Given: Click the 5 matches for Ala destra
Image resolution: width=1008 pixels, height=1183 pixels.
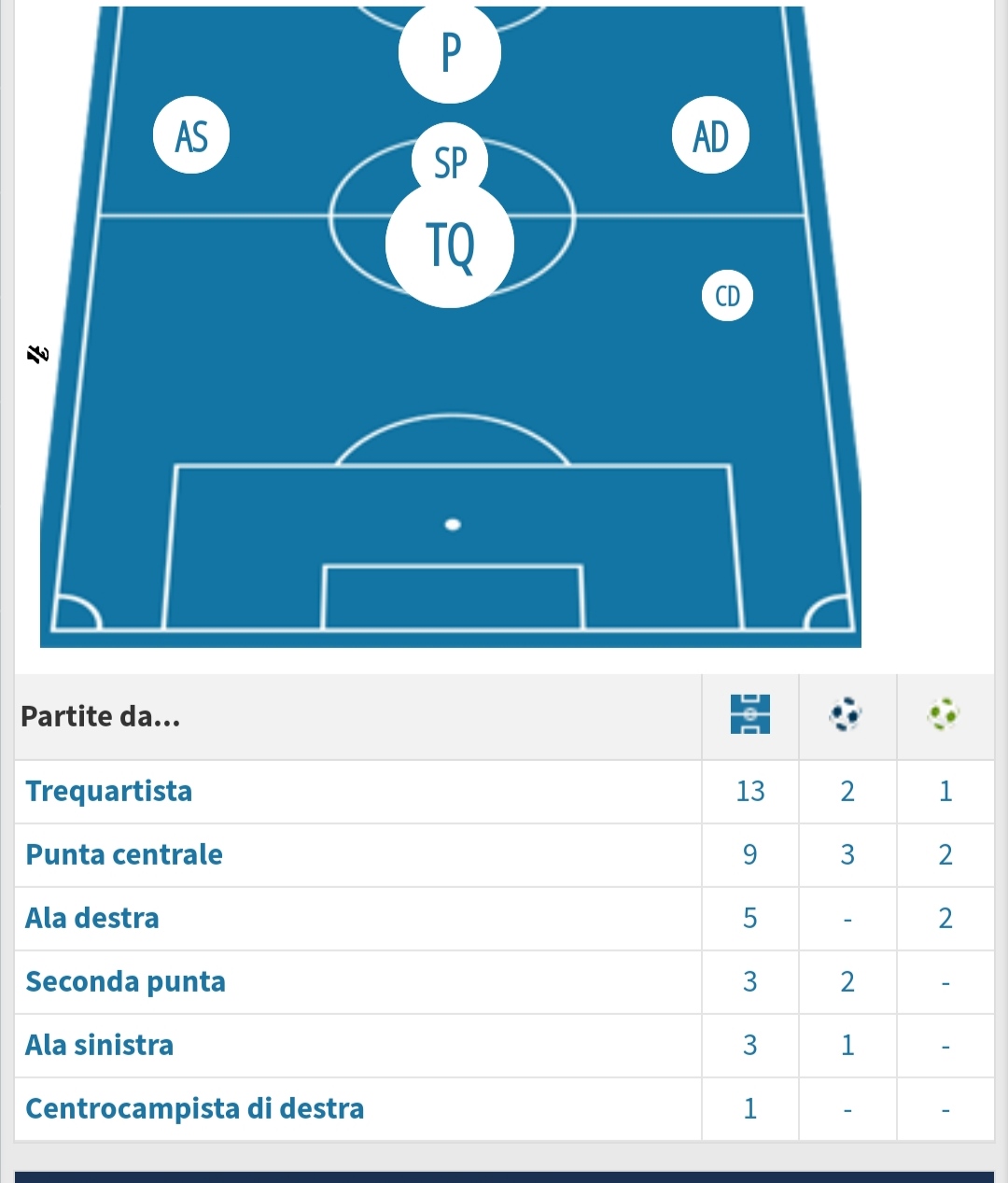Looking at the screenshot, I should [x=750, y=919].
